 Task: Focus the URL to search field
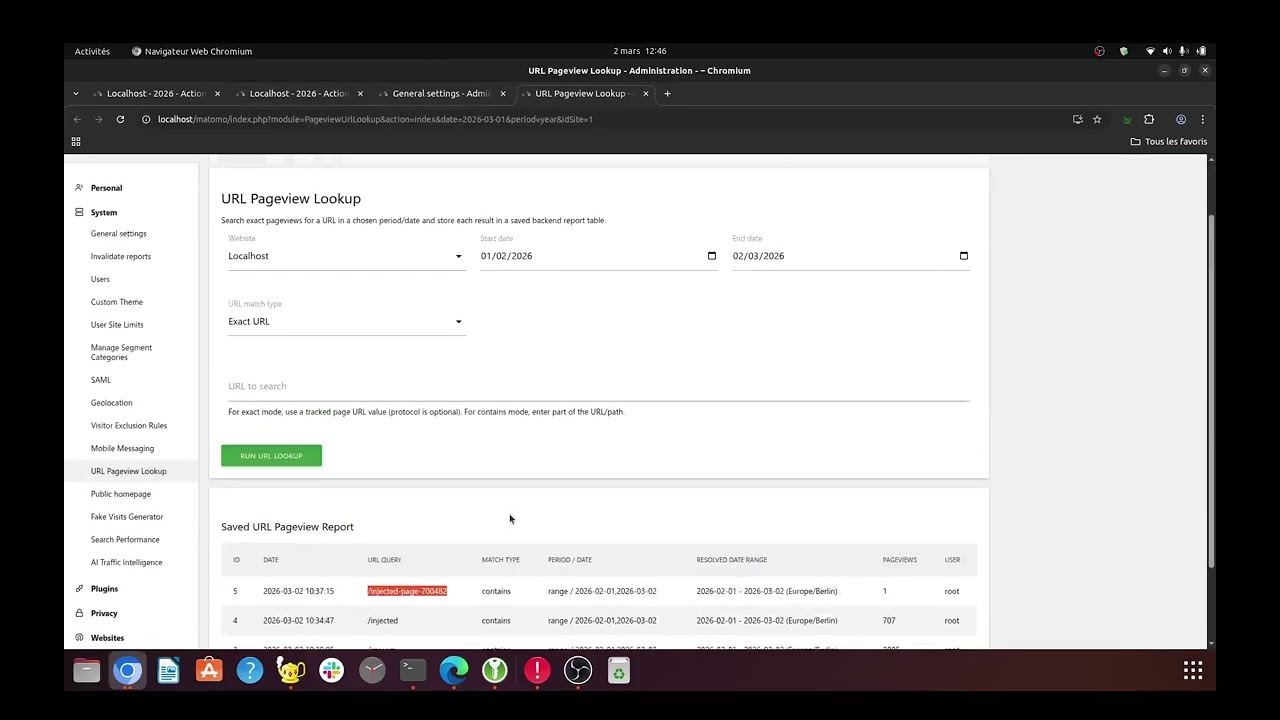598,387
